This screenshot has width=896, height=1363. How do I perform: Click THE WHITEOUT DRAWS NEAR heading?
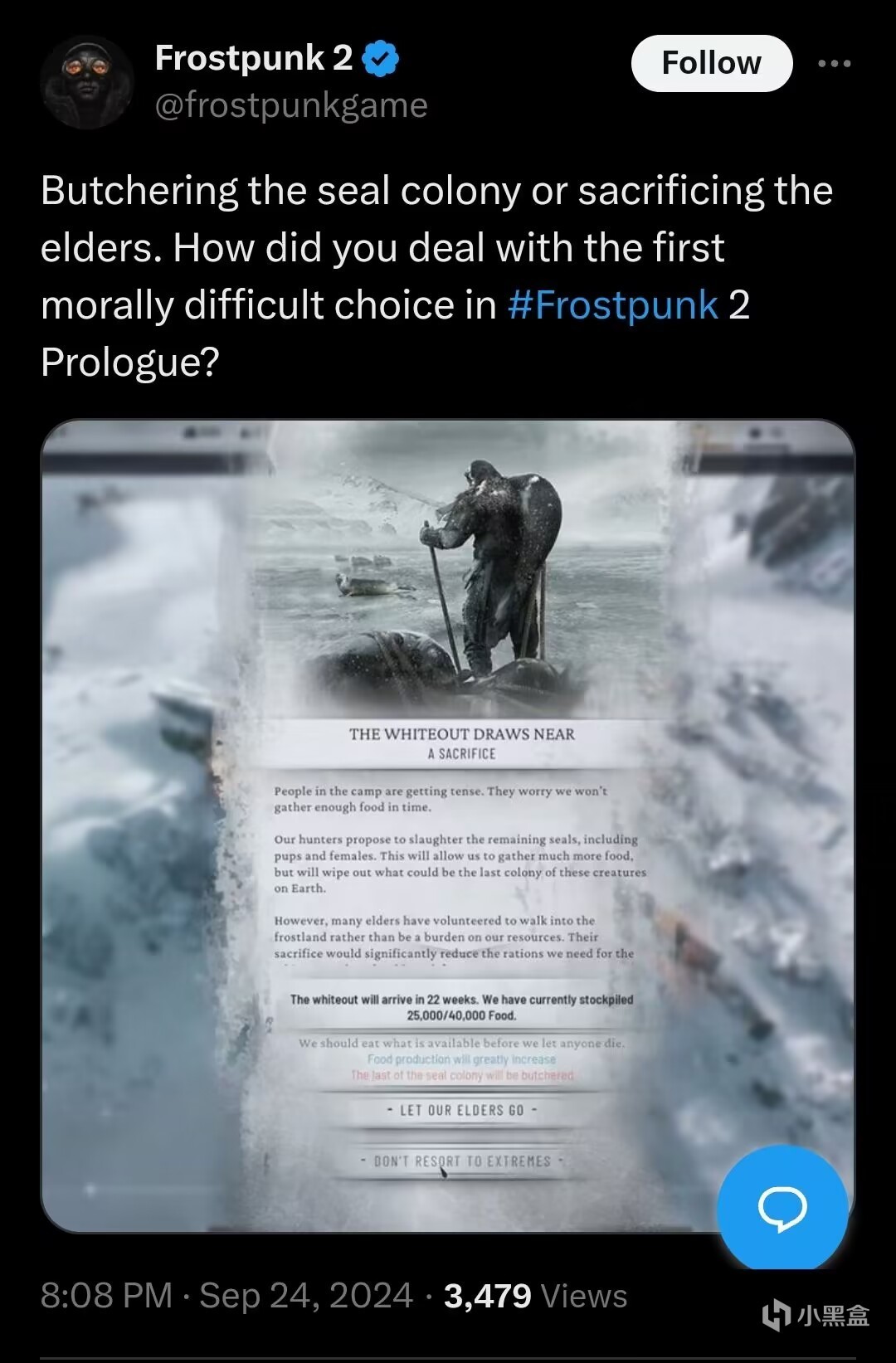click(x=462, y=734)
